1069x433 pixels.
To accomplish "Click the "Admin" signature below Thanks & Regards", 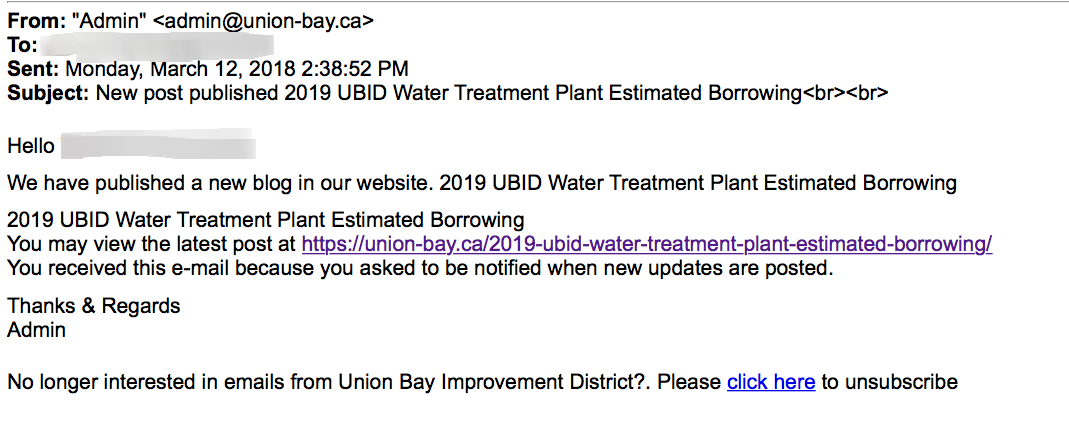I will [x=36, y=329].
